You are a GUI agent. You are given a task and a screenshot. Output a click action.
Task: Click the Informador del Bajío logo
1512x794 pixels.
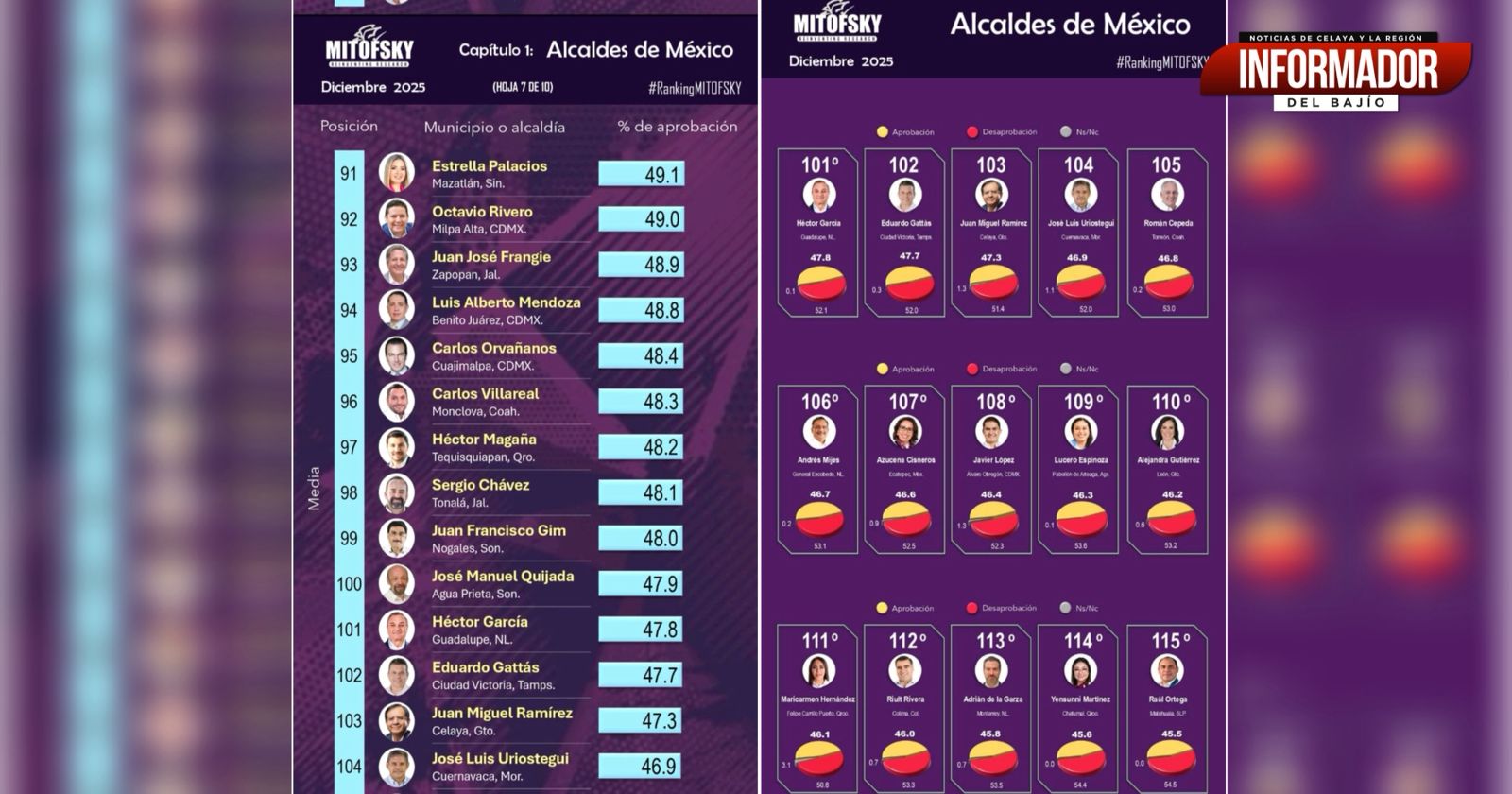coord(1336,71)
